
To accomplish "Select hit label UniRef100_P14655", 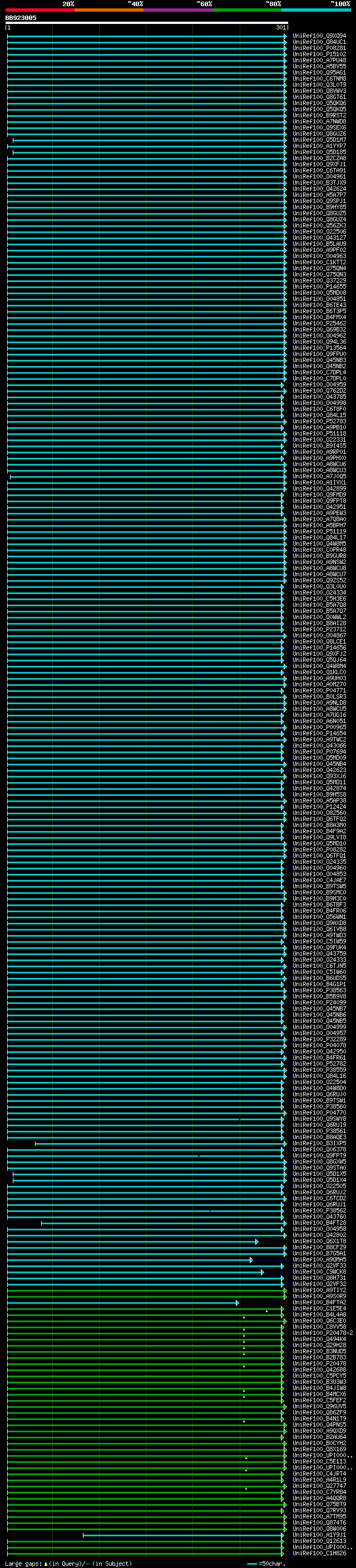I will 319,286.
